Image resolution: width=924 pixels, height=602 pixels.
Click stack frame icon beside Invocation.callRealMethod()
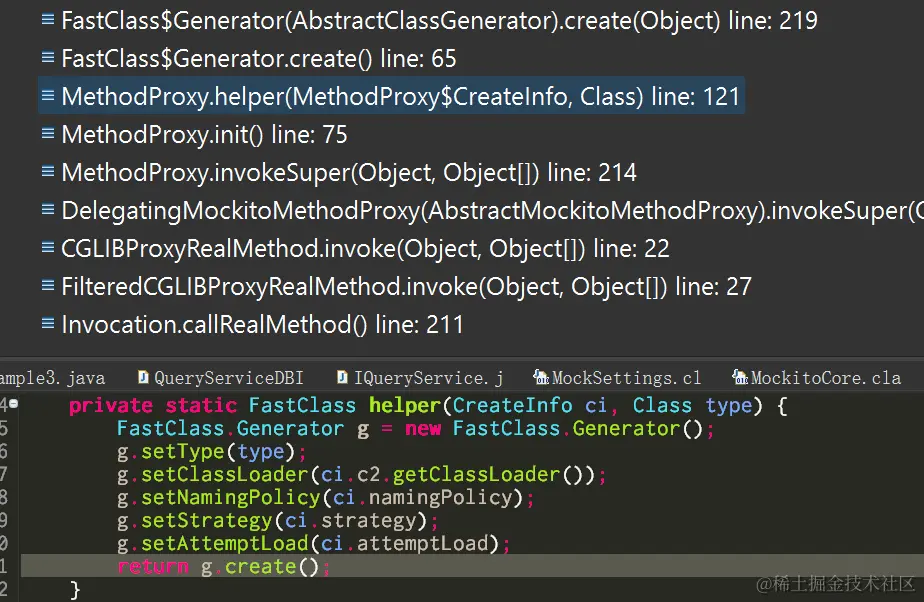pos(48,323)
